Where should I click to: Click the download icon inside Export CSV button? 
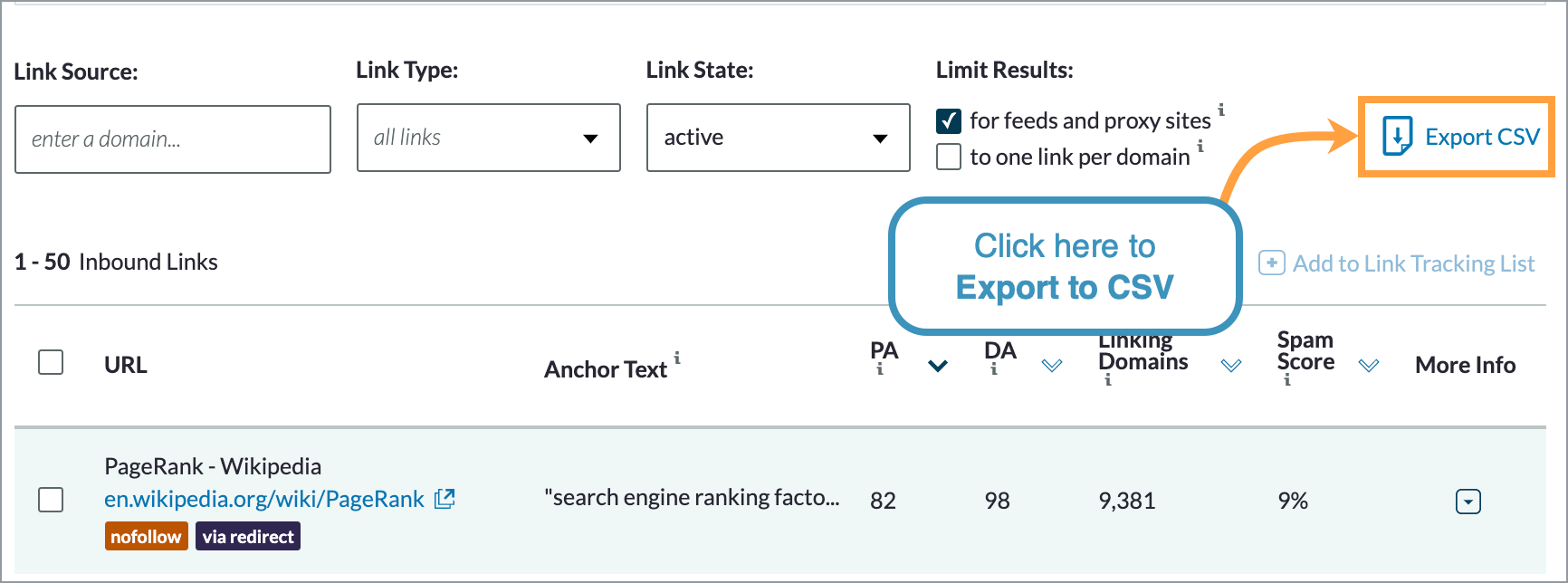pyautogui.click(x=1400, y=137)
